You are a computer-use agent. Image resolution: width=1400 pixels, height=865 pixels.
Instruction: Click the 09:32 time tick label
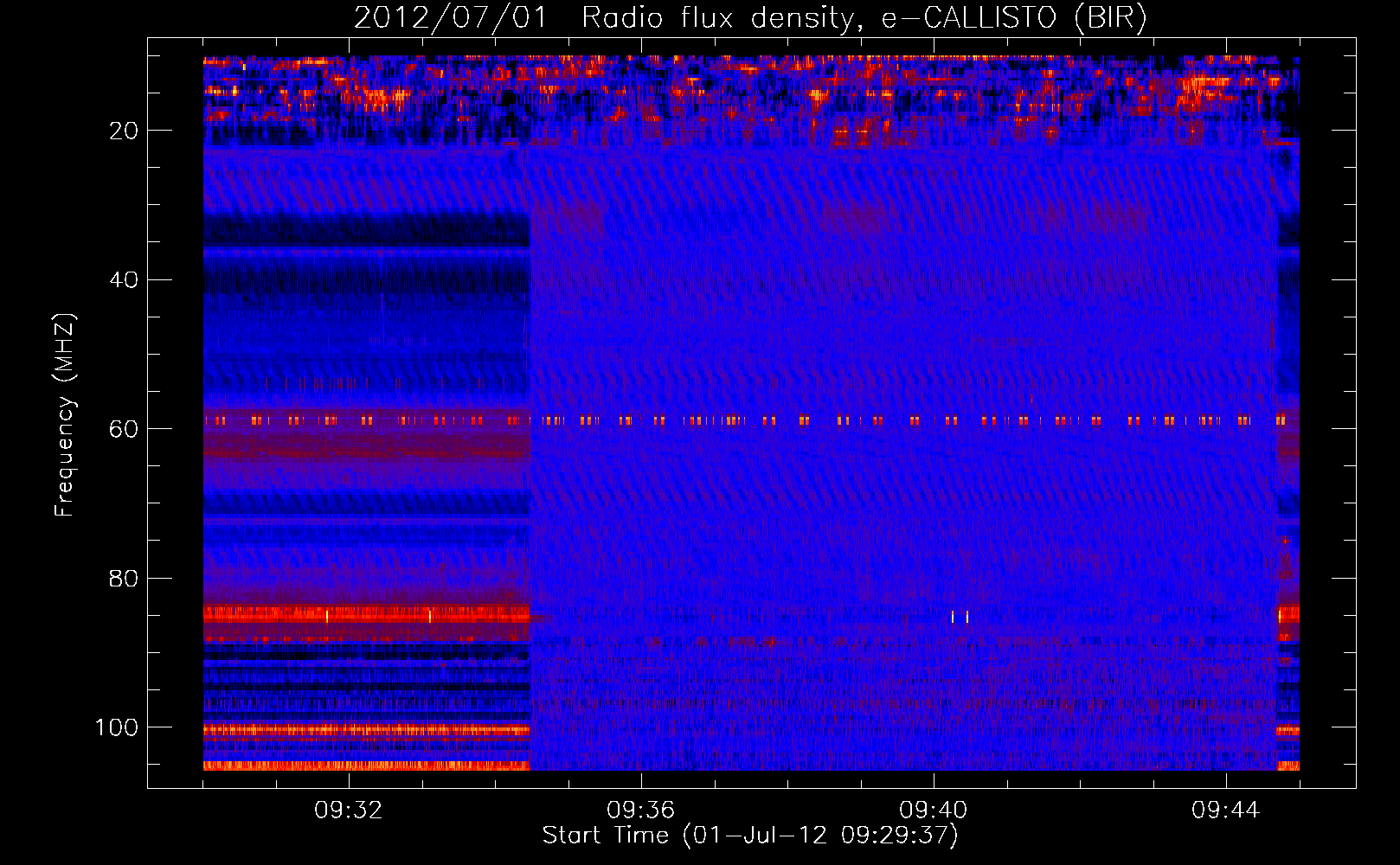pos(349,811)
